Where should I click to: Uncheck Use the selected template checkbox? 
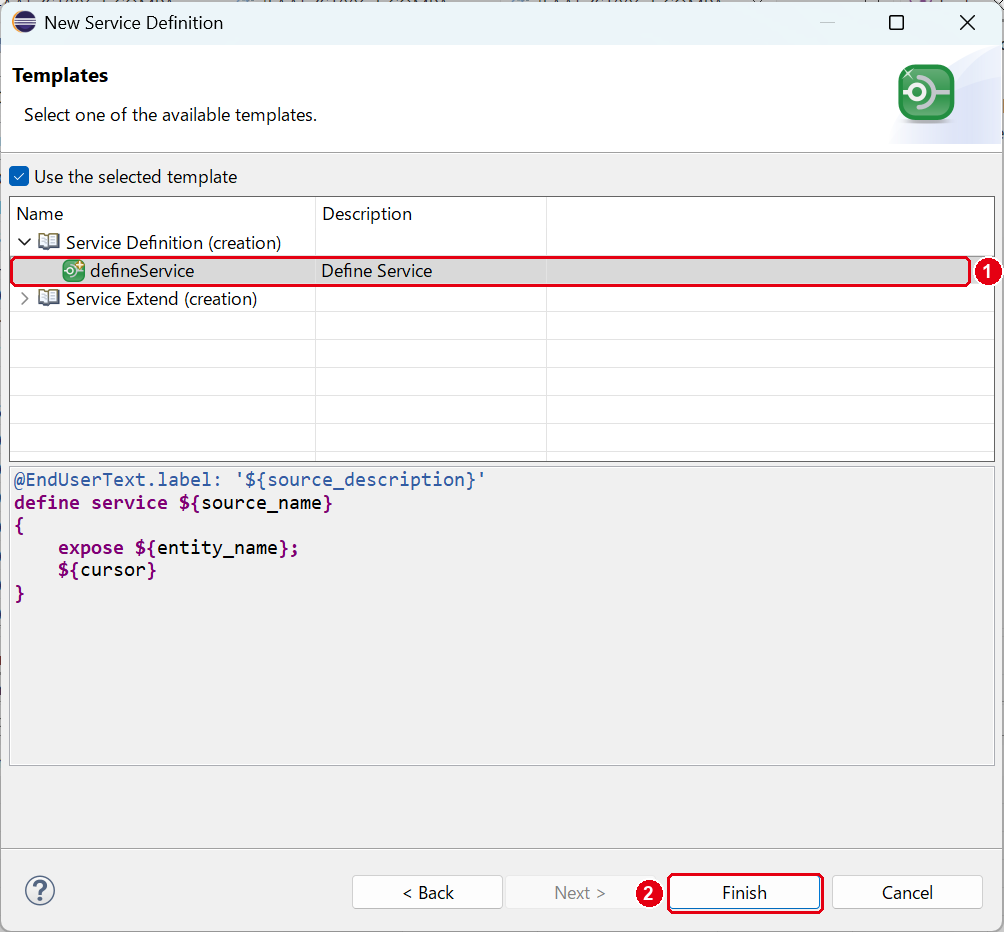click(x=19, y=176)
